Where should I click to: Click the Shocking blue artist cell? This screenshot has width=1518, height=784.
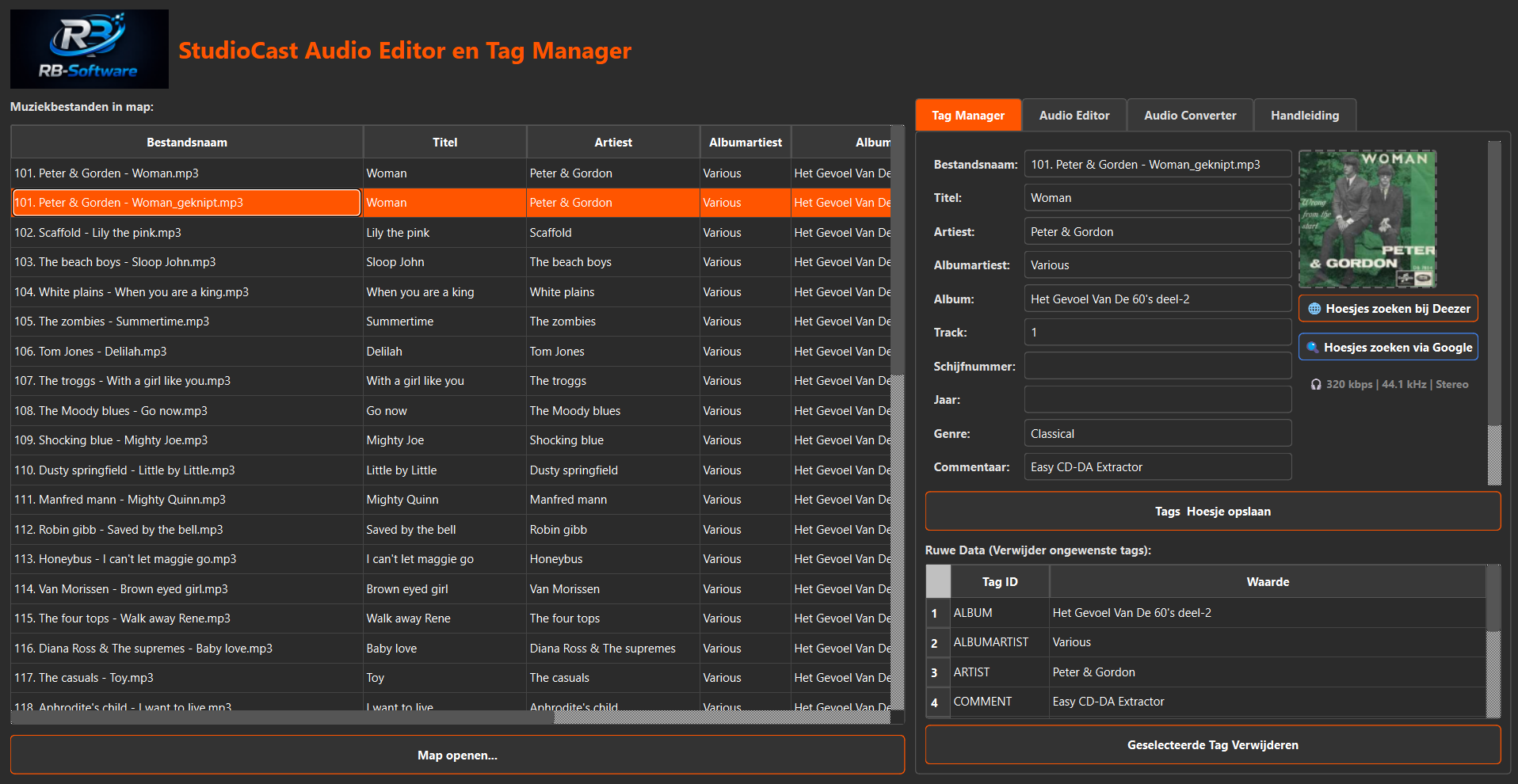pyautogui.click(x=613, y=440)
